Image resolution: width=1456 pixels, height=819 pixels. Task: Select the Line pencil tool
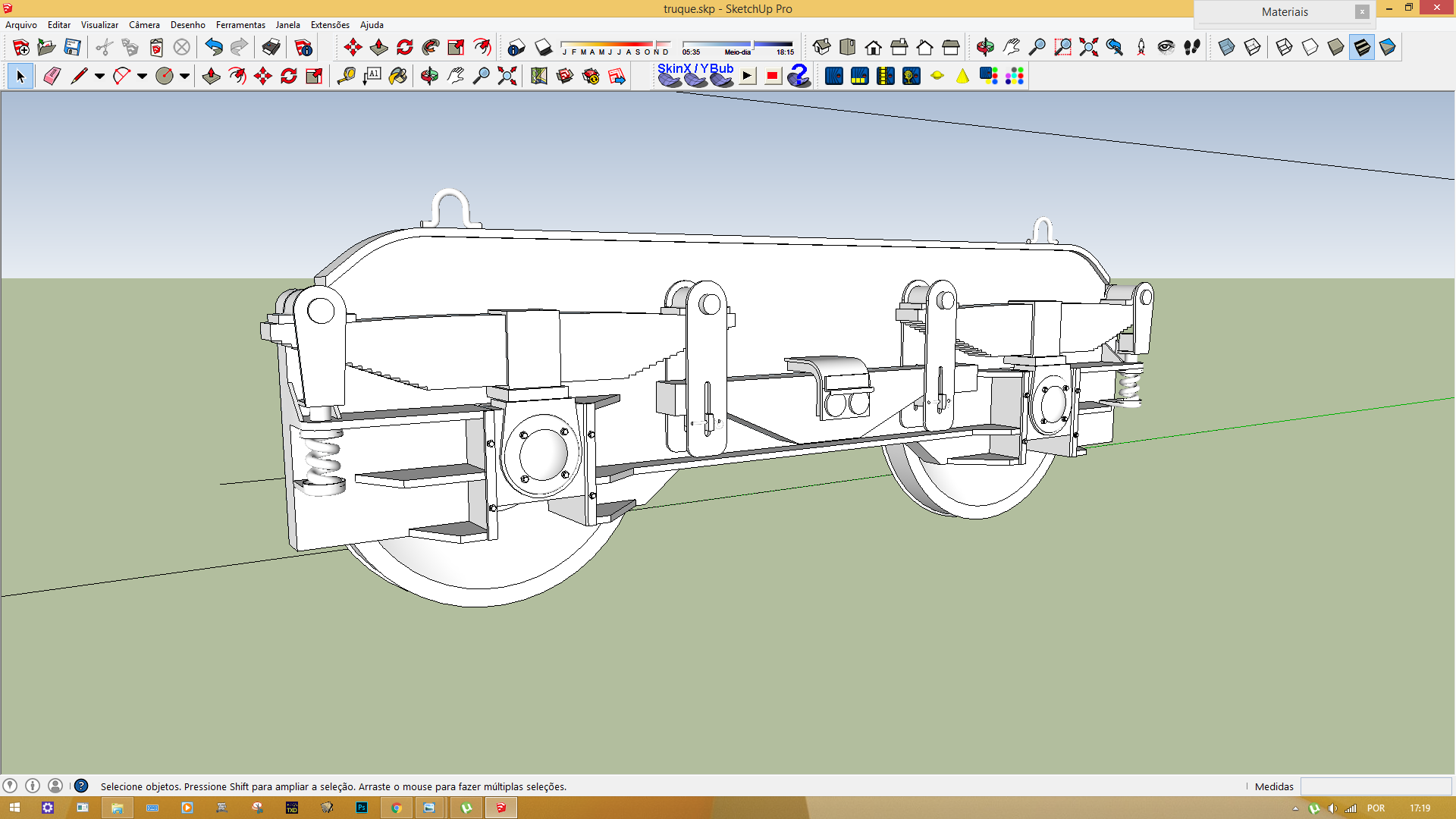[x=79, y=76]
